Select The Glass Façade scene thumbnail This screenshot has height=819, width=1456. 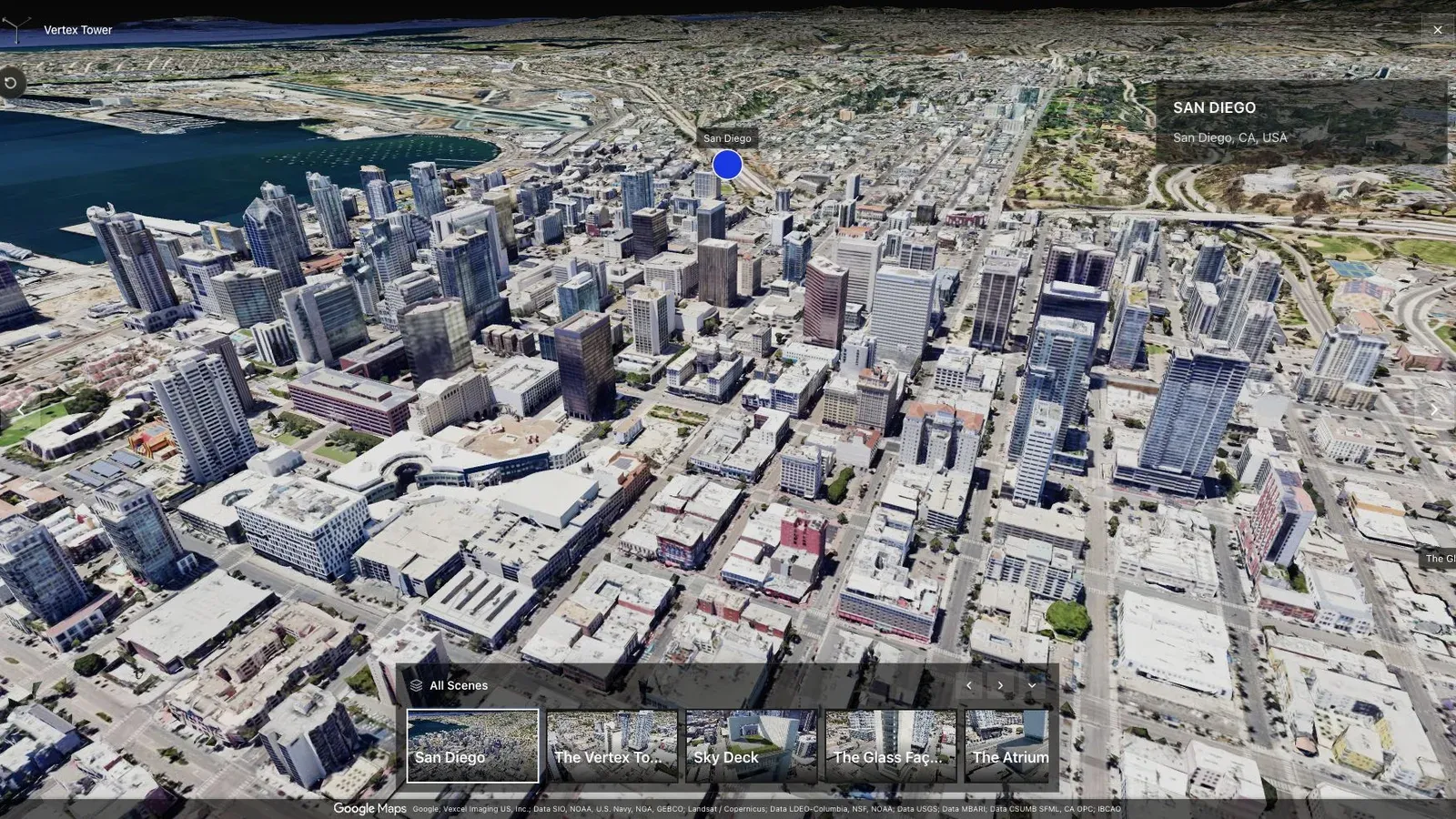(890, 746)
